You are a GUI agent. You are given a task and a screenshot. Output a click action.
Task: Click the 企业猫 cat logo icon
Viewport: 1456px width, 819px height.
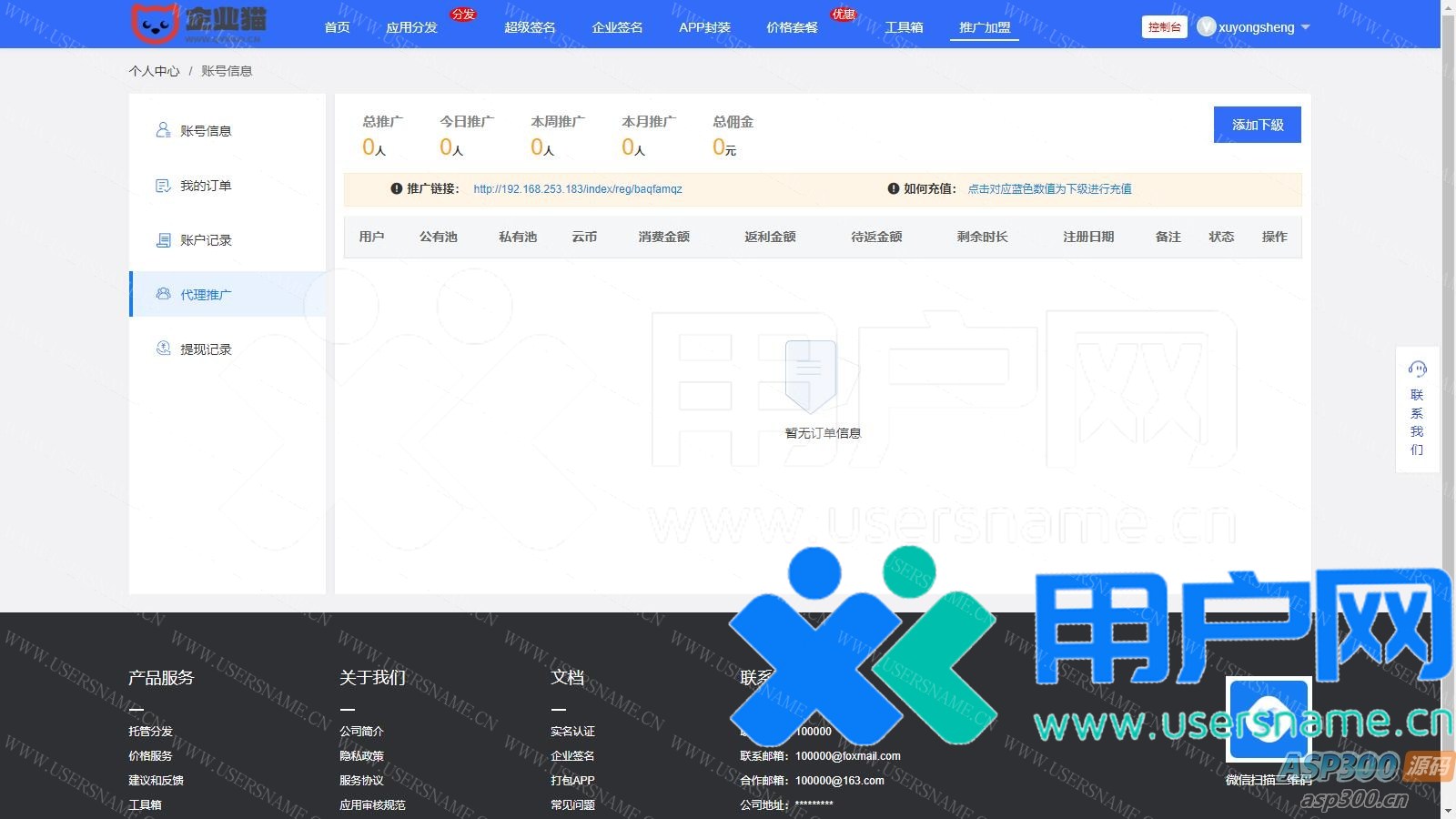click(x=155, y=24)
